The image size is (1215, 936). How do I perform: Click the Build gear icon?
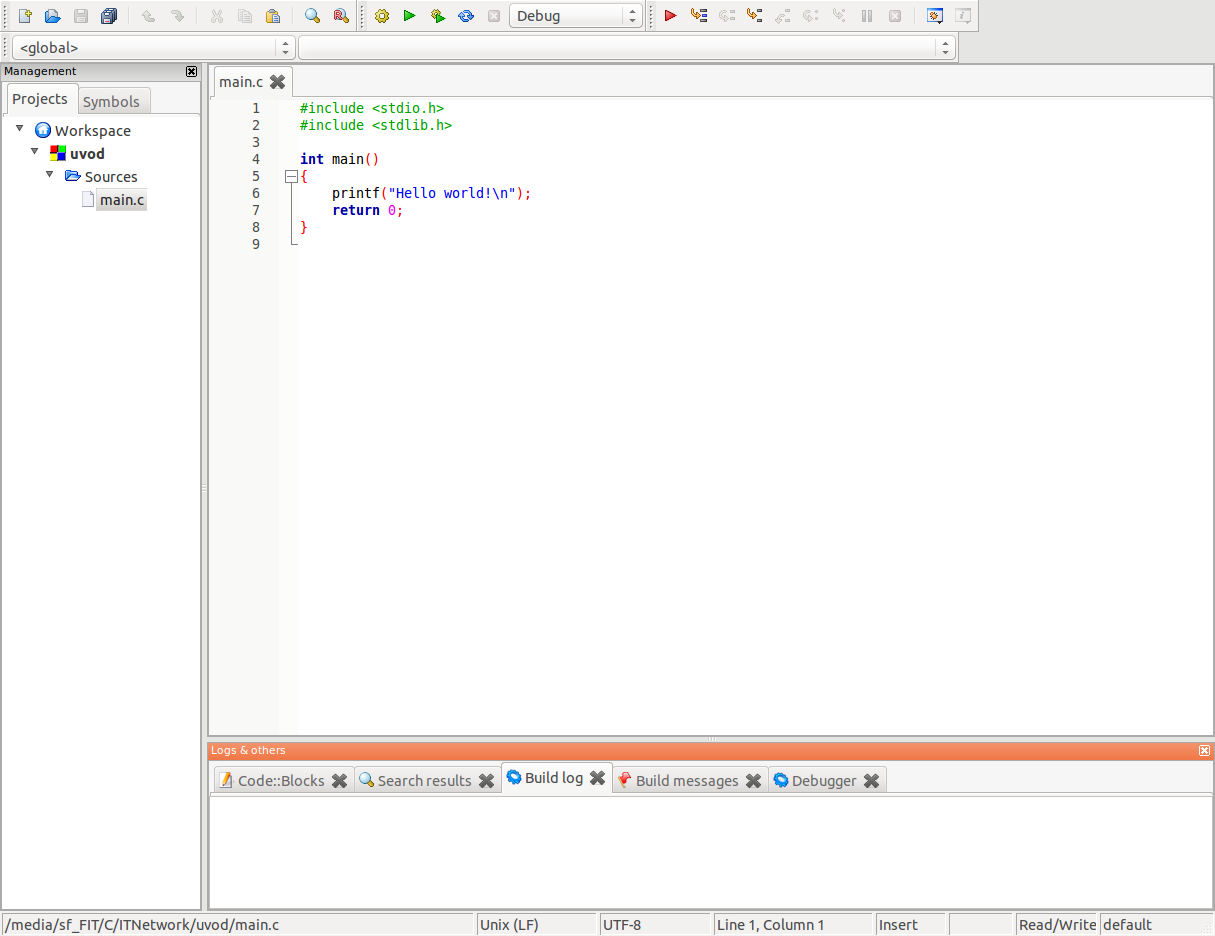point(381,16)
